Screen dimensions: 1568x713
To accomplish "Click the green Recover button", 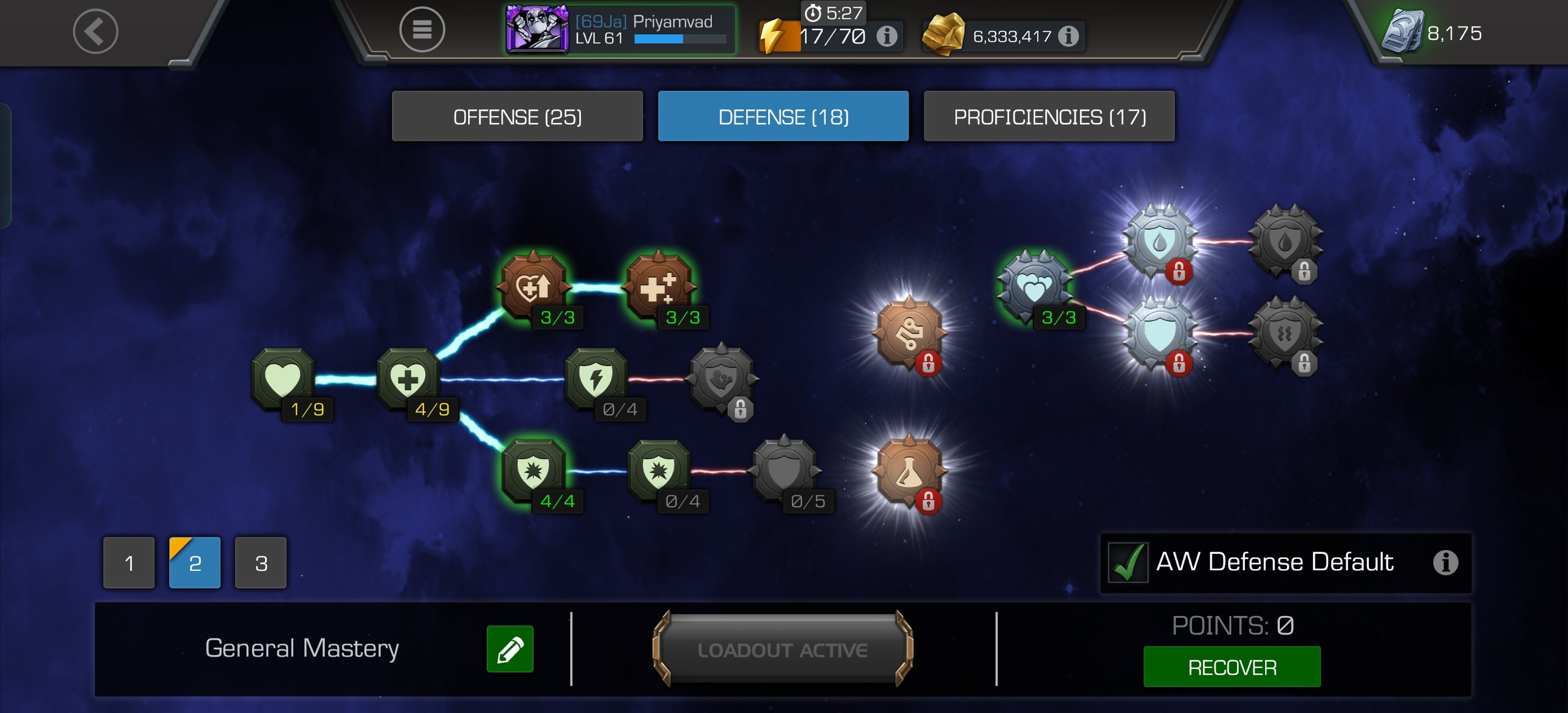I will (x=1232, y=667).
